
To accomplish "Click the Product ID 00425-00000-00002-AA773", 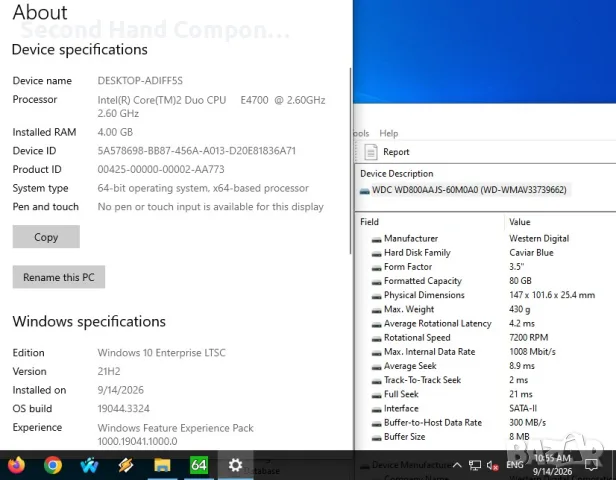I will point(161,169).
